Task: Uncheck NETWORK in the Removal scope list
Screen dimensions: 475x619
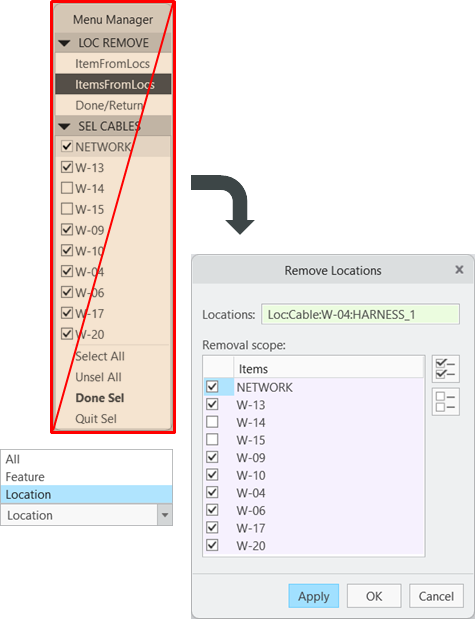Action: (212, 386)
